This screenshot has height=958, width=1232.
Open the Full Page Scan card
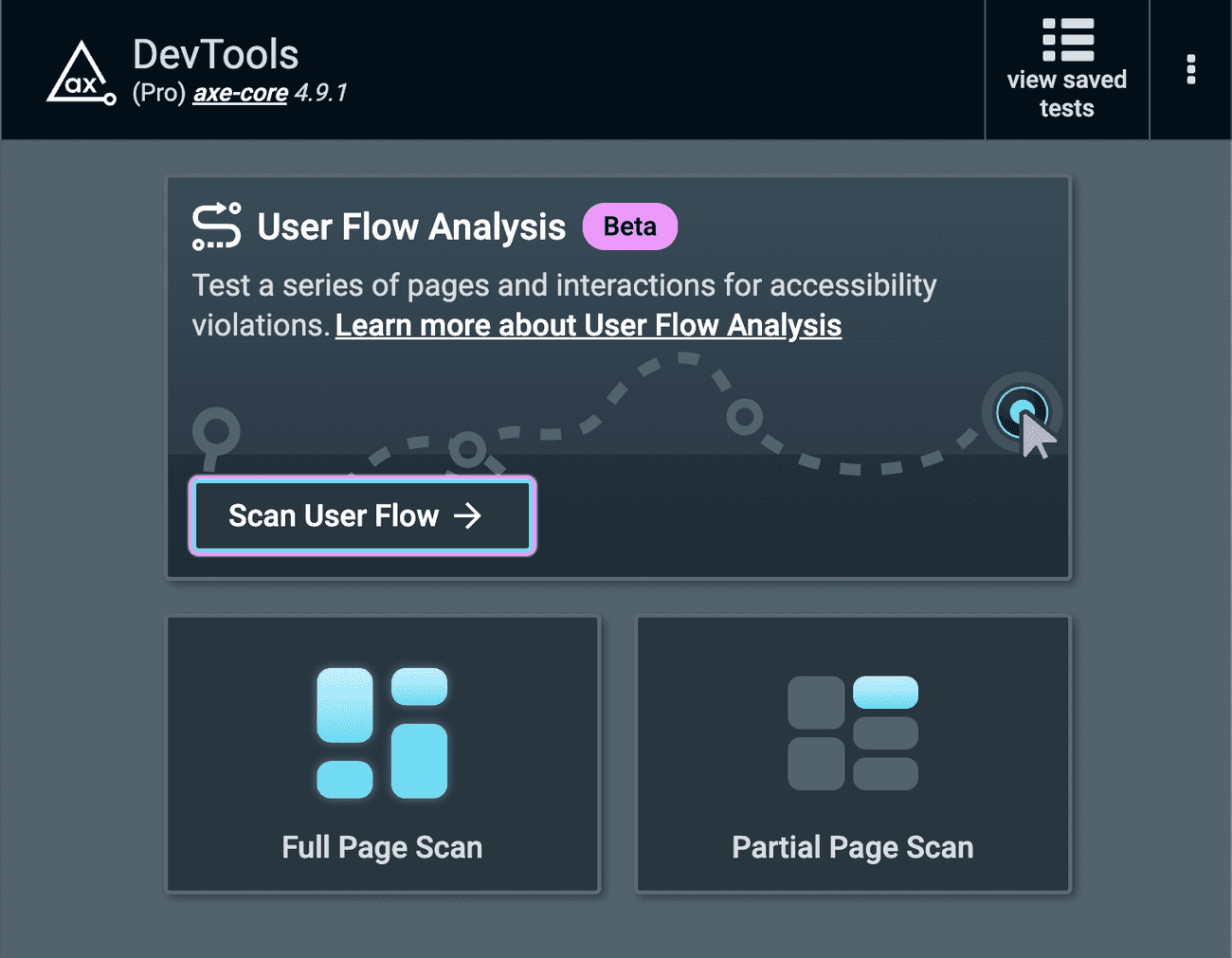382,753
